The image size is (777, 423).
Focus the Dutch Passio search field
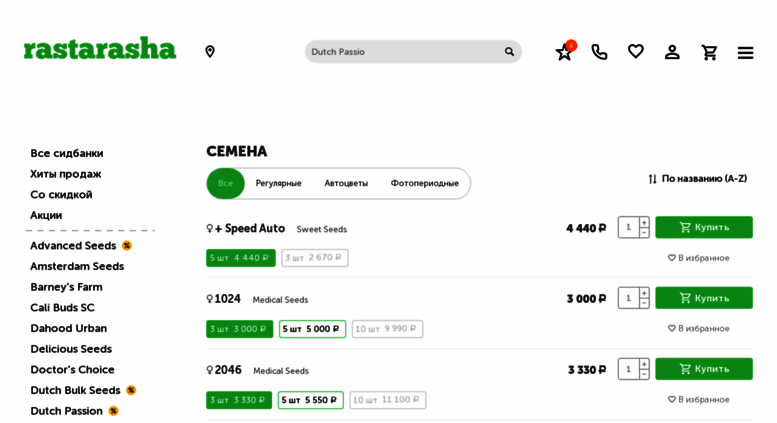click(404, 52)
